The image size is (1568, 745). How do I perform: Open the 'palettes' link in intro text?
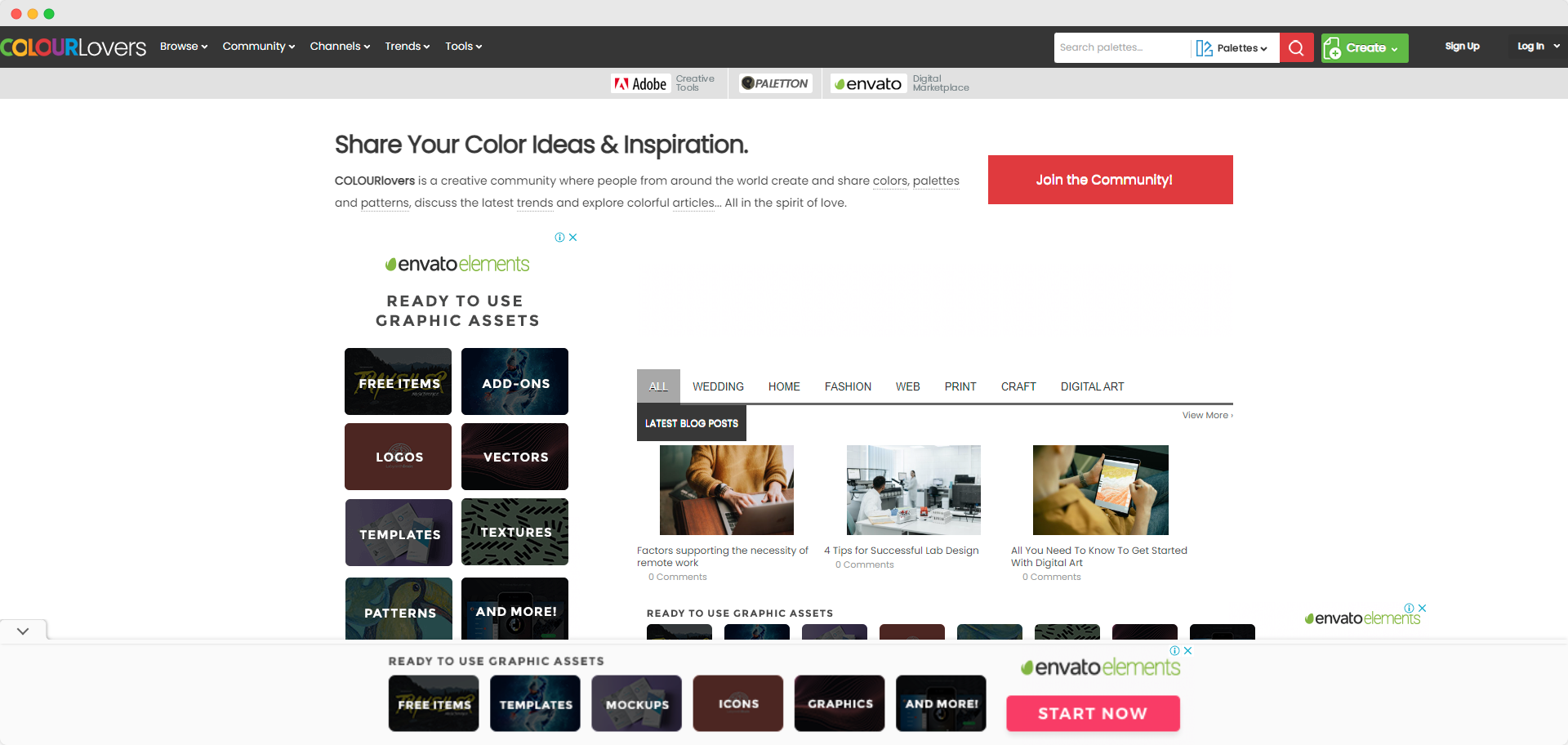coord(936,181)
